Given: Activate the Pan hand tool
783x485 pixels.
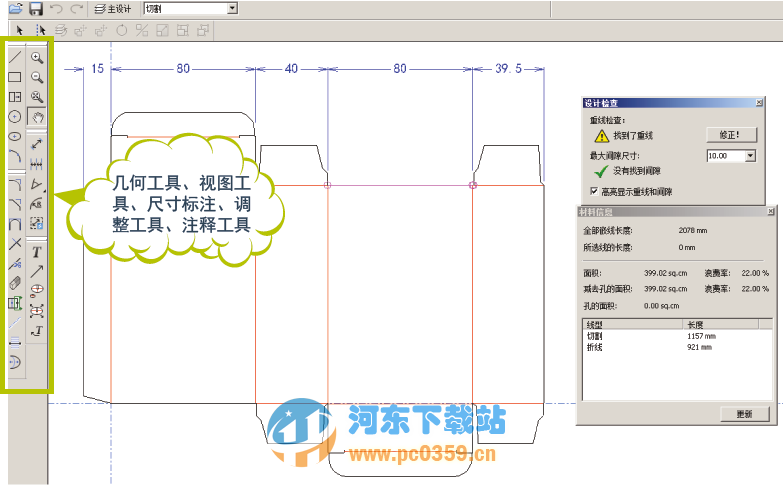Looking at the screenshot, I should 37,117.
